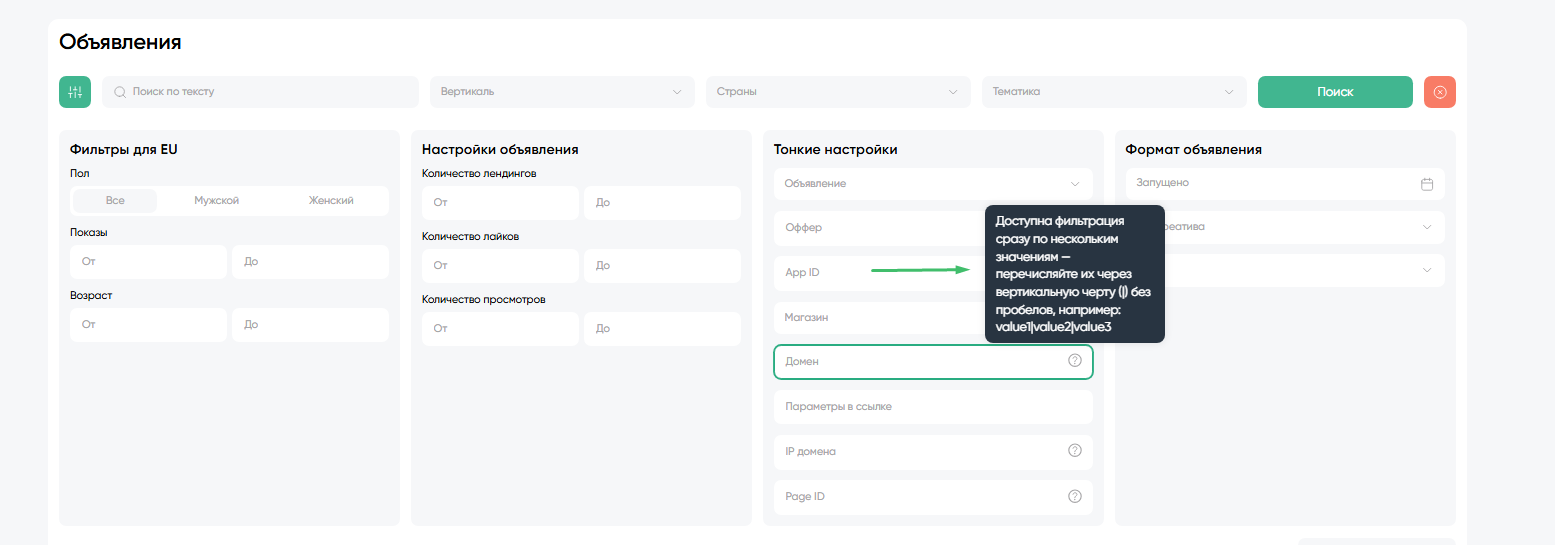Click the red clear filters icon
Viewport: 1555px width, 545px height.
tap(1439, 92)
